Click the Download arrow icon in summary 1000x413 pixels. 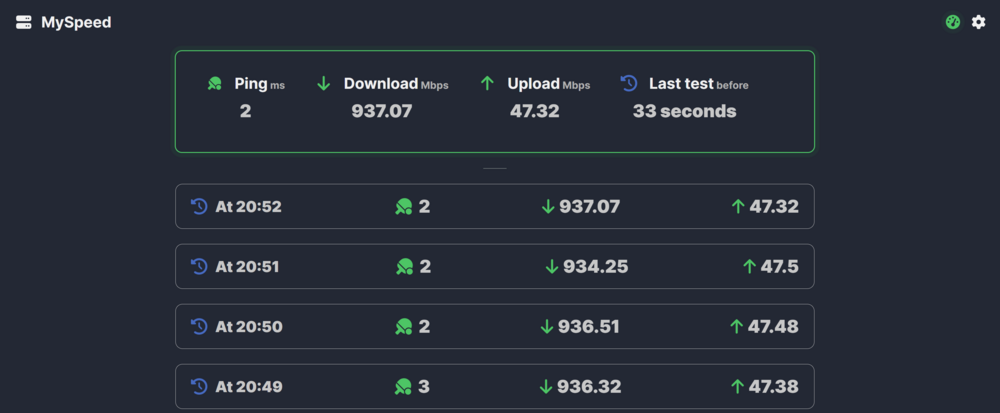pos(324,83)
